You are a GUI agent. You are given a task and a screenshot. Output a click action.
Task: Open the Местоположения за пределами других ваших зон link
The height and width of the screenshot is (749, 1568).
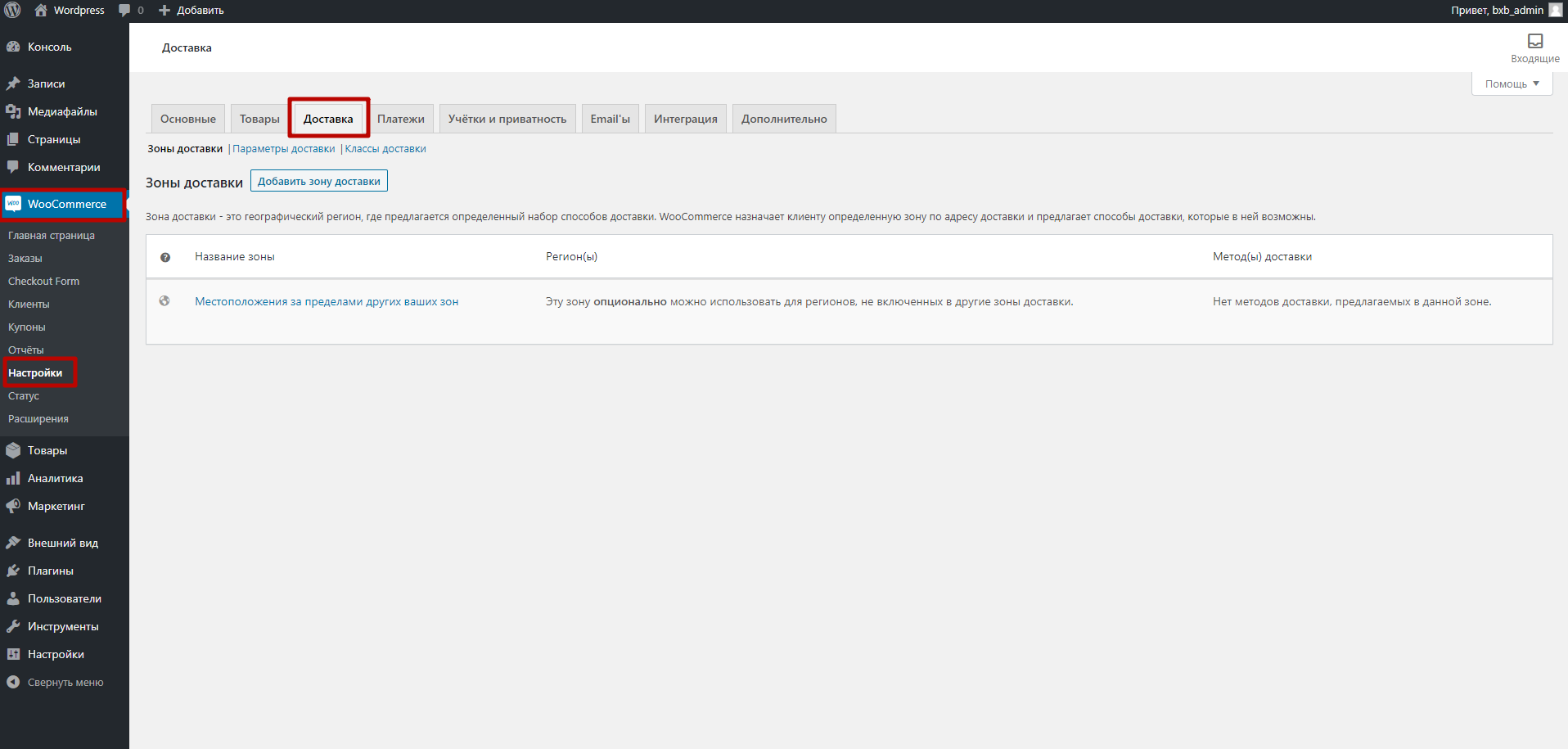[x=327, y=301]
